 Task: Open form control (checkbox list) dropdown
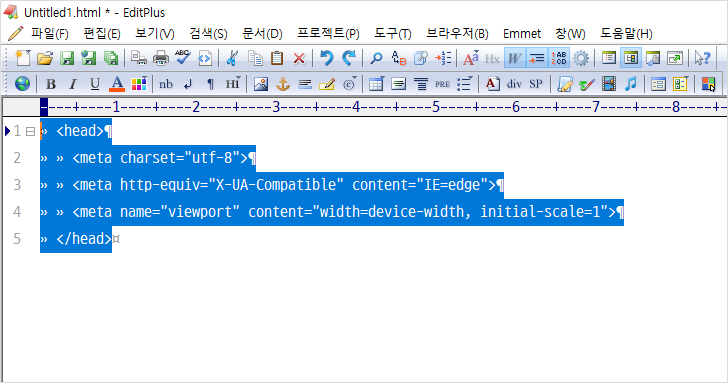(681, 84)
